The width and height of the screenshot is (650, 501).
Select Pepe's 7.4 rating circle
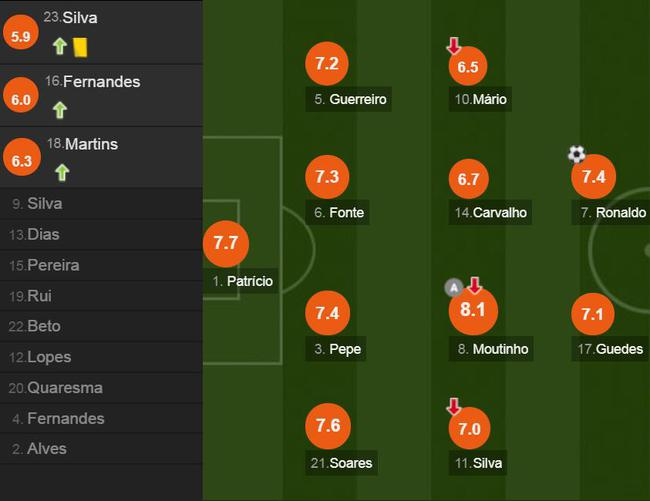(327, 314)
